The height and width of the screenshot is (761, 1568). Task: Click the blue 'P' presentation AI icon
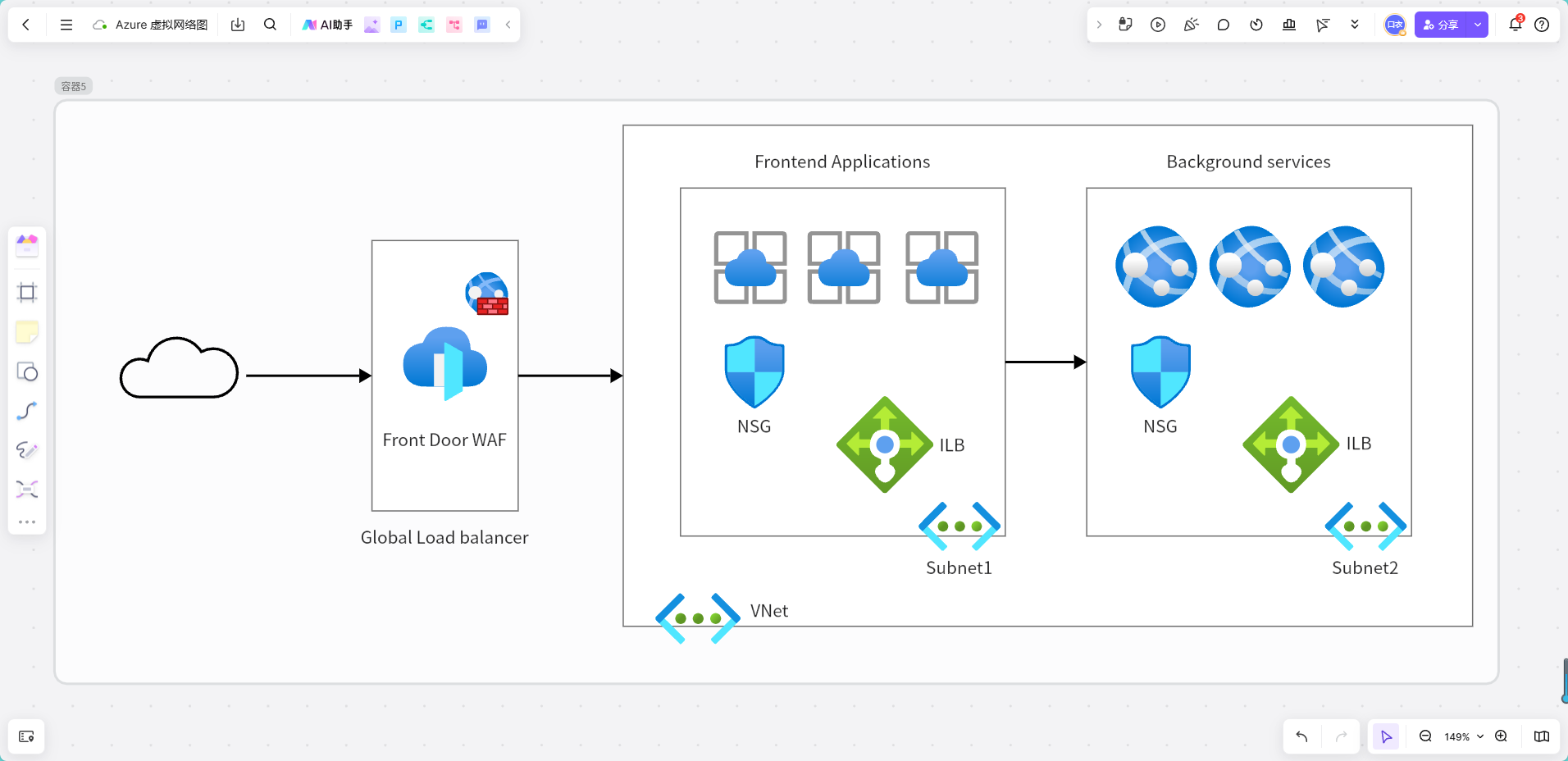point(399,25)
